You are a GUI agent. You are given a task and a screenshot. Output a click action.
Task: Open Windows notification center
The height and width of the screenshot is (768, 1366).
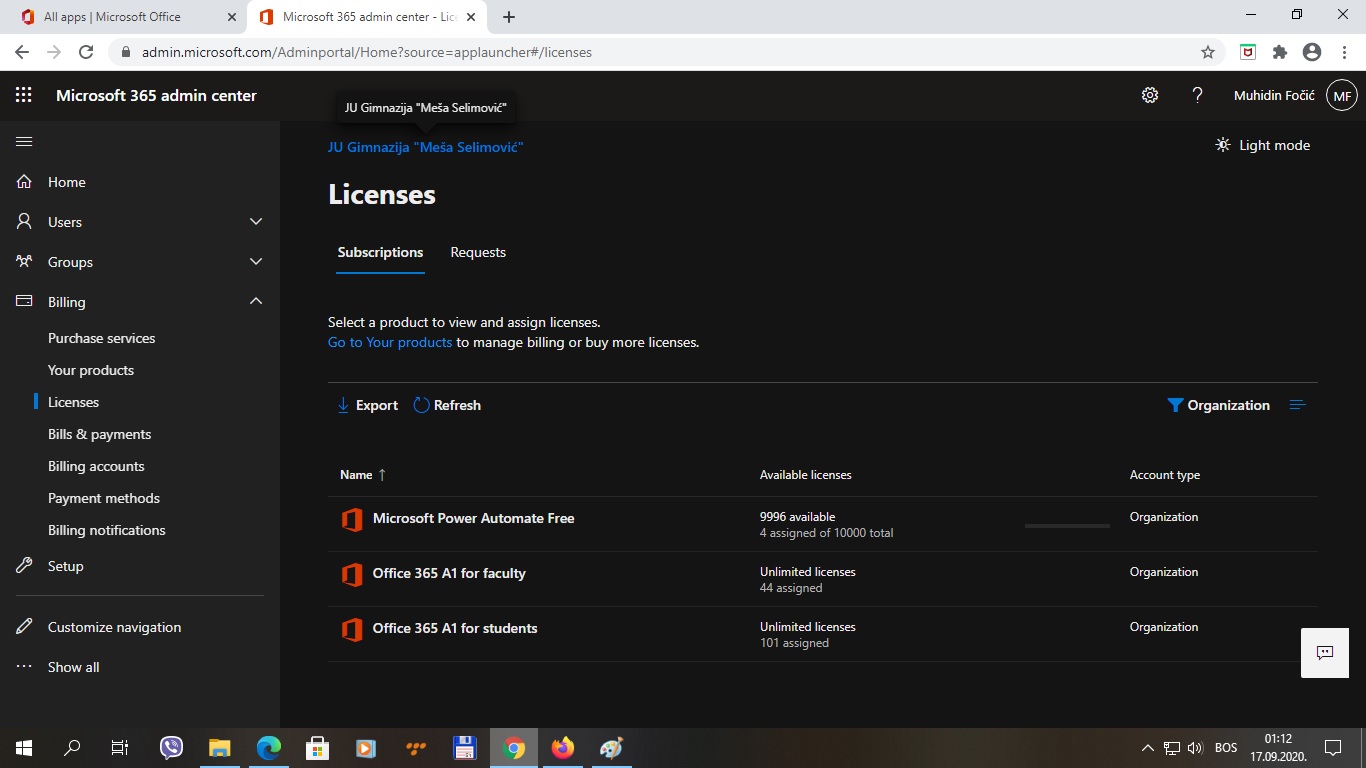click(x=1332, y=748)
